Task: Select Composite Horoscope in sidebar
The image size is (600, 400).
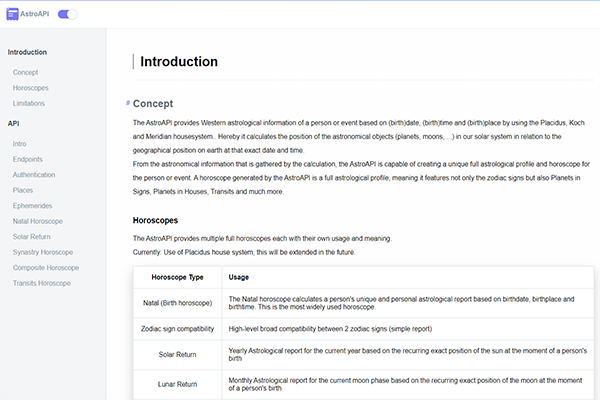Action: (x=46, y=268)
